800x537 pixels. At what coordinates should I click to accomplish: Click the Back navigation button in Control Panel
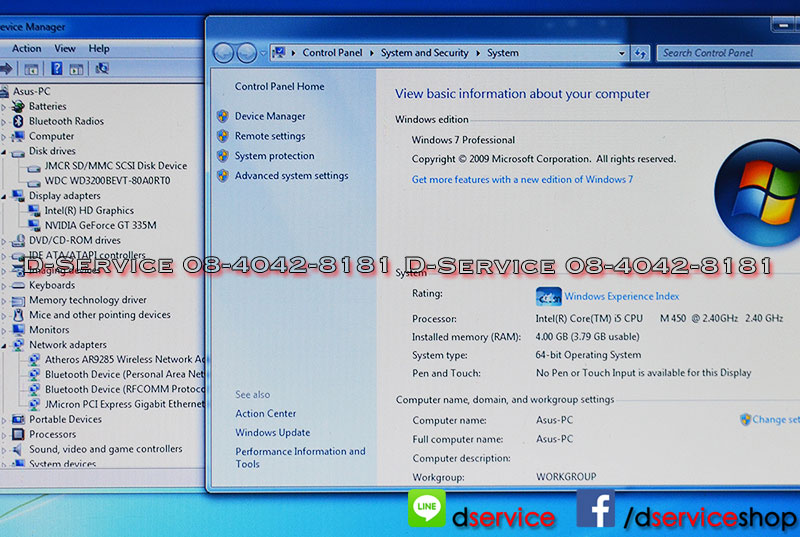pyautogui.click(x=223, y=53)
